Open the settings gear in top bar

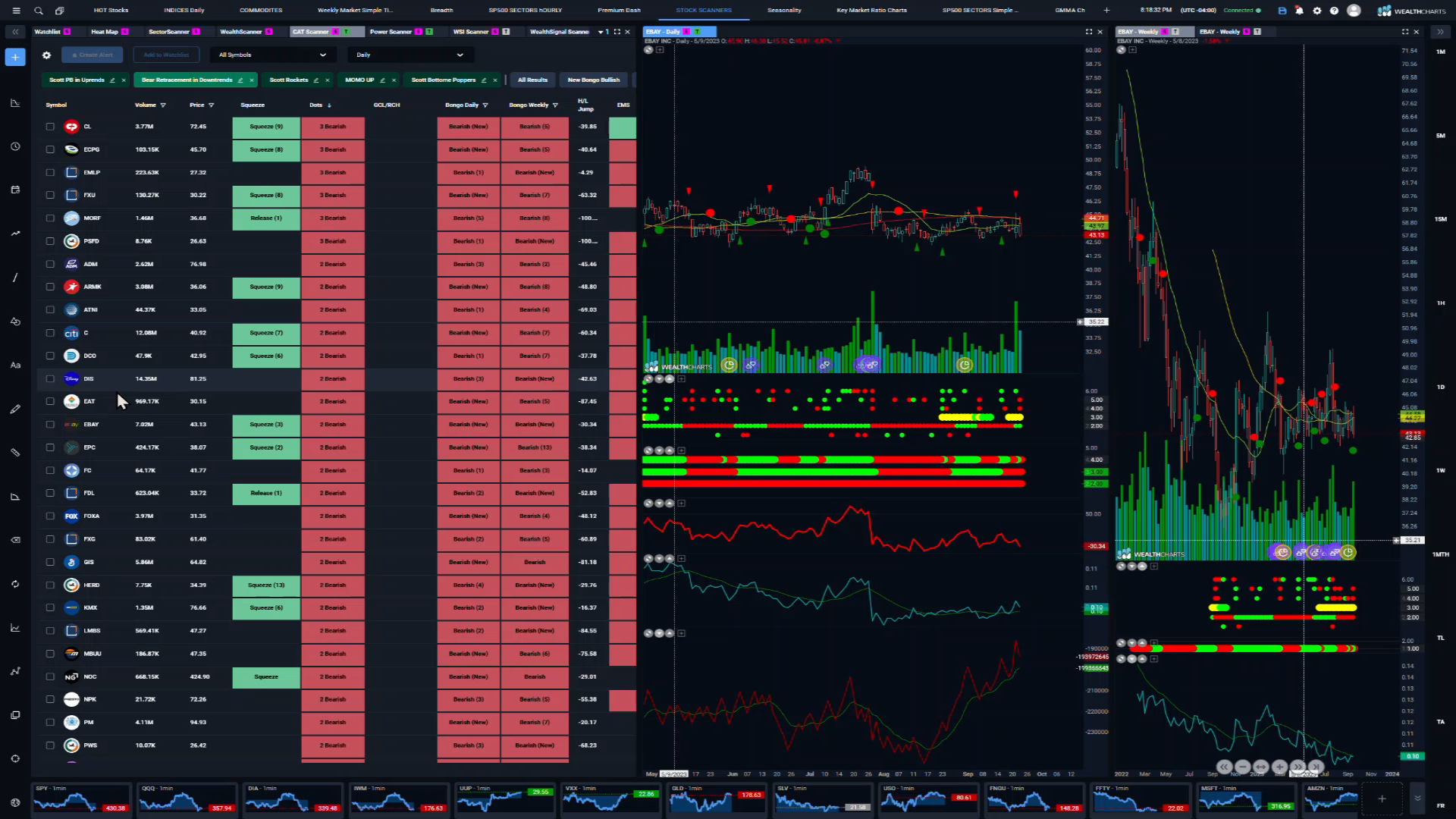click(1316, 11)
